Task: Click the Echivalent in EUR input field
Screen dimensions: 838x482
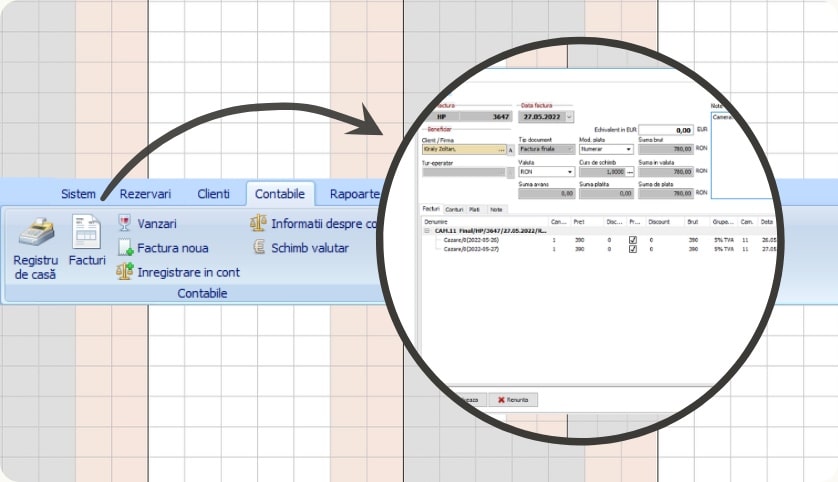Action: click(668, 130)
